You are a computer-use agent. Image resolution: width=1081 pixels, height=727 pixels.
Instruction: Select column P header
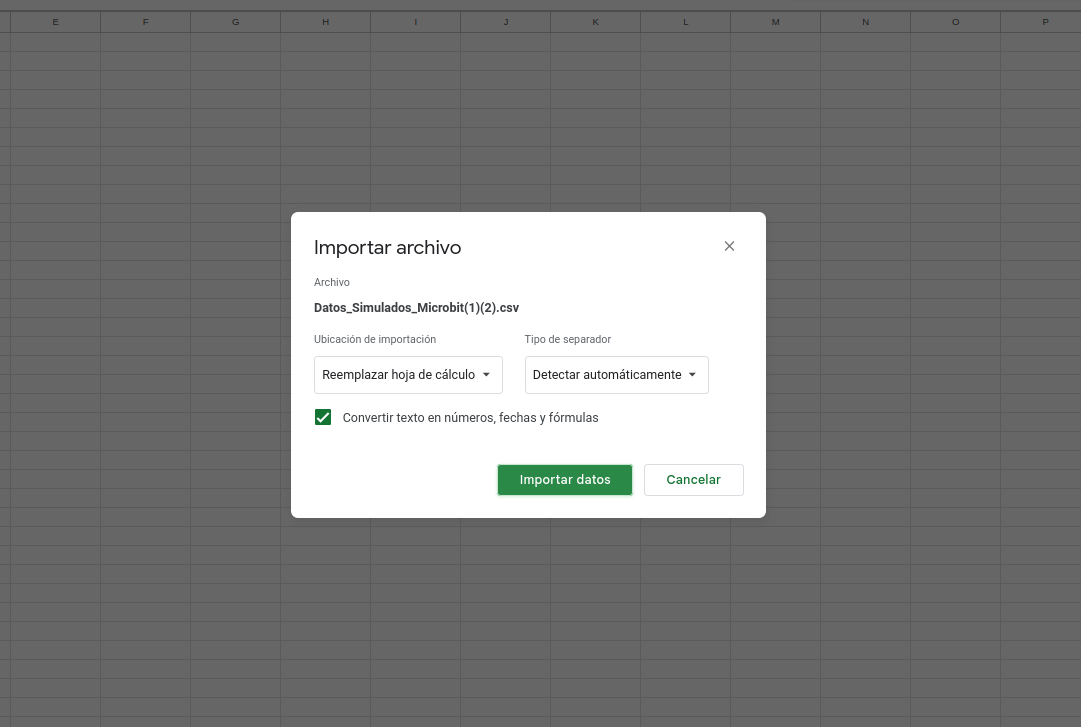(x=1045, y=21)
